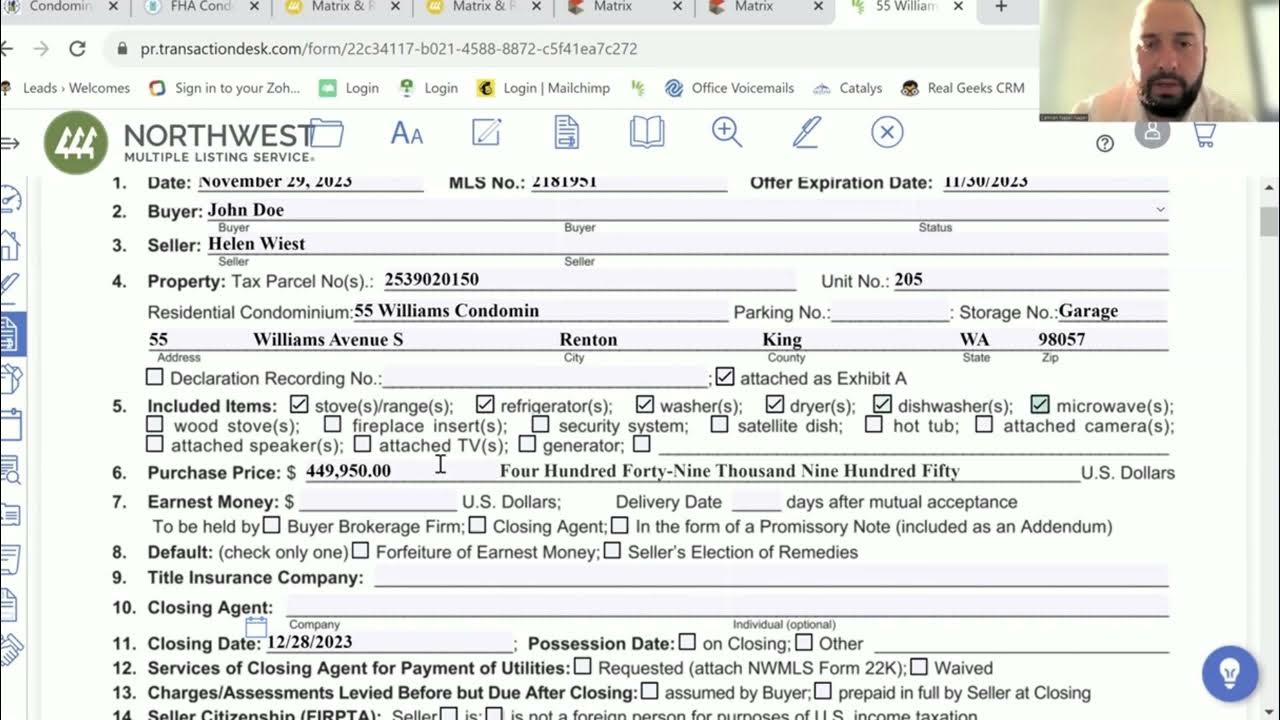1280x720 pixels.
Task: Click the Title Insurance Company field
Action: (771, 577)
